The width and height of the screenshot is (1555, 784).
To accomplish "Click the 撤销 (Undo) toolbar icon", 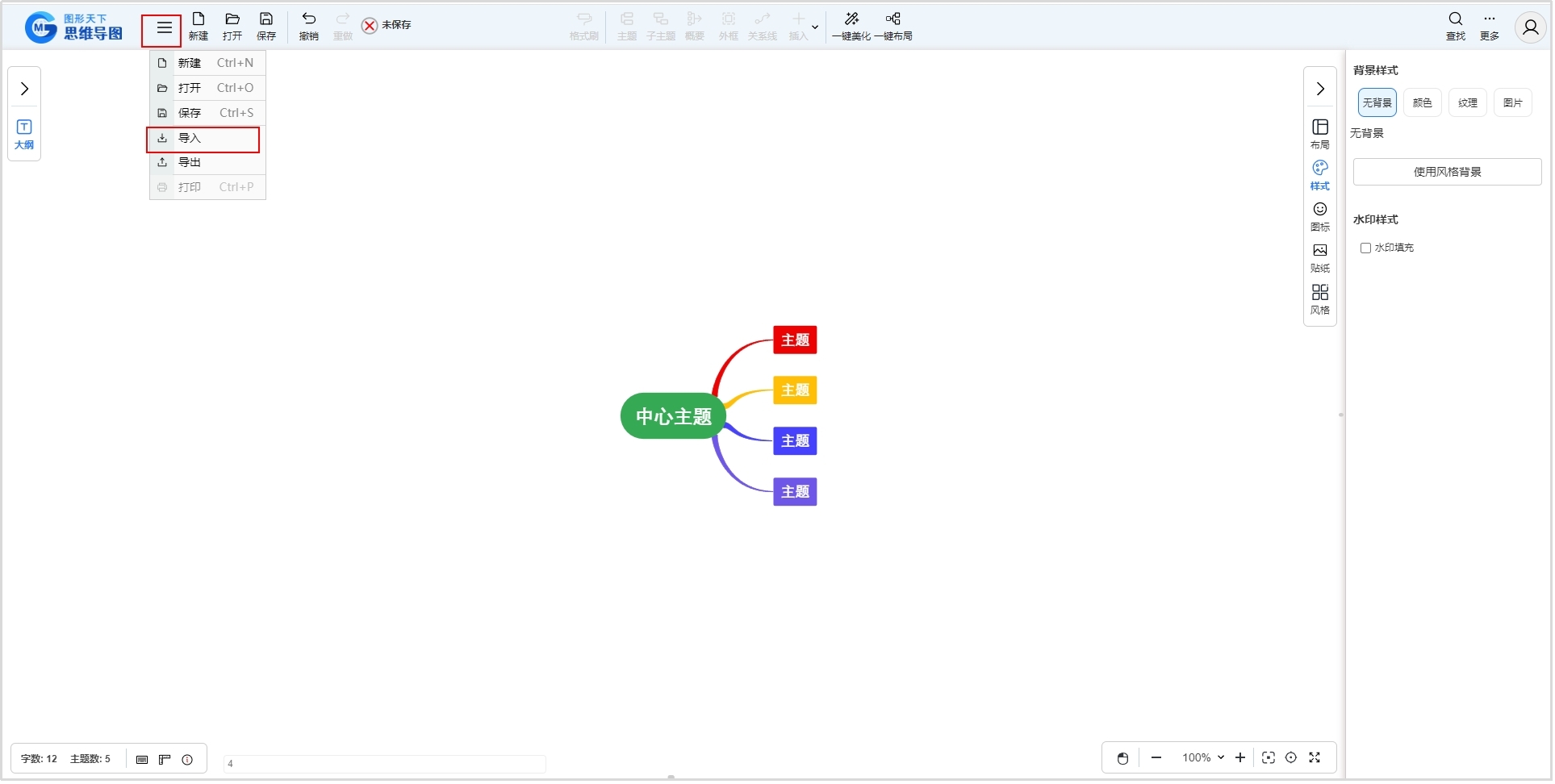I will click(x=309, y=27).
